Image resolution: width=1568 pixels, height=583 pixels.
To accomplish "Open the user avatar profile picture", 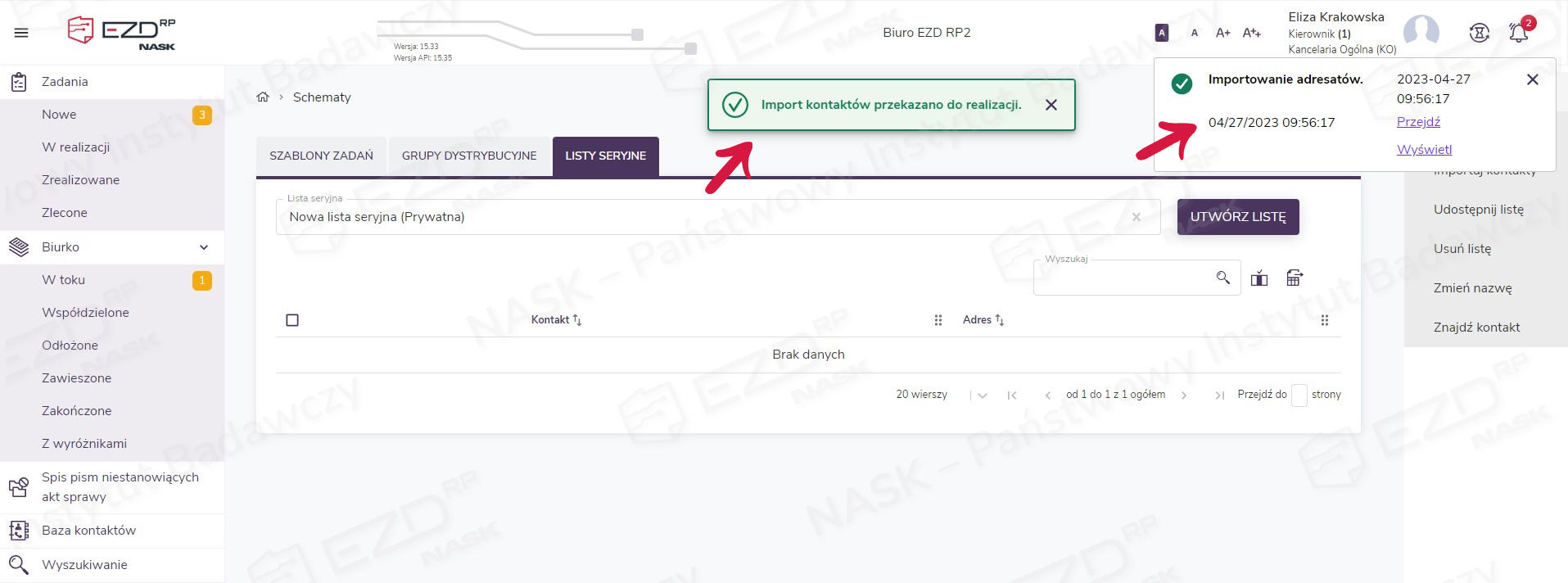I will click(1421, 32).
